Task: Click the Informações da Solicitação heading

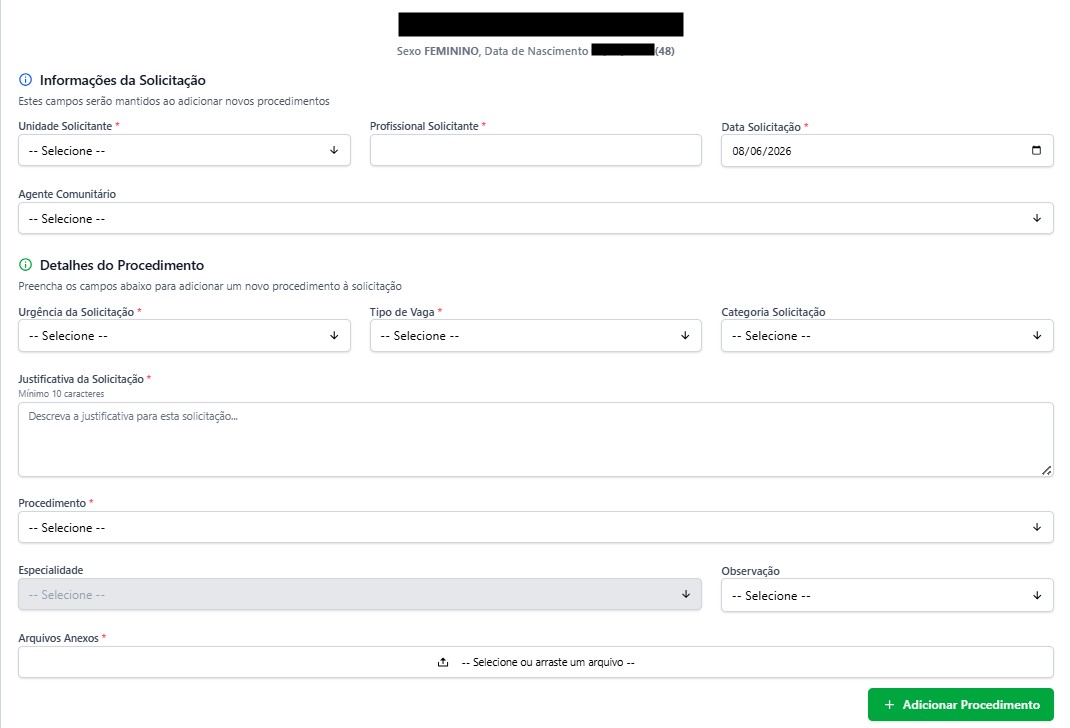Action: [x=123, y=81]
